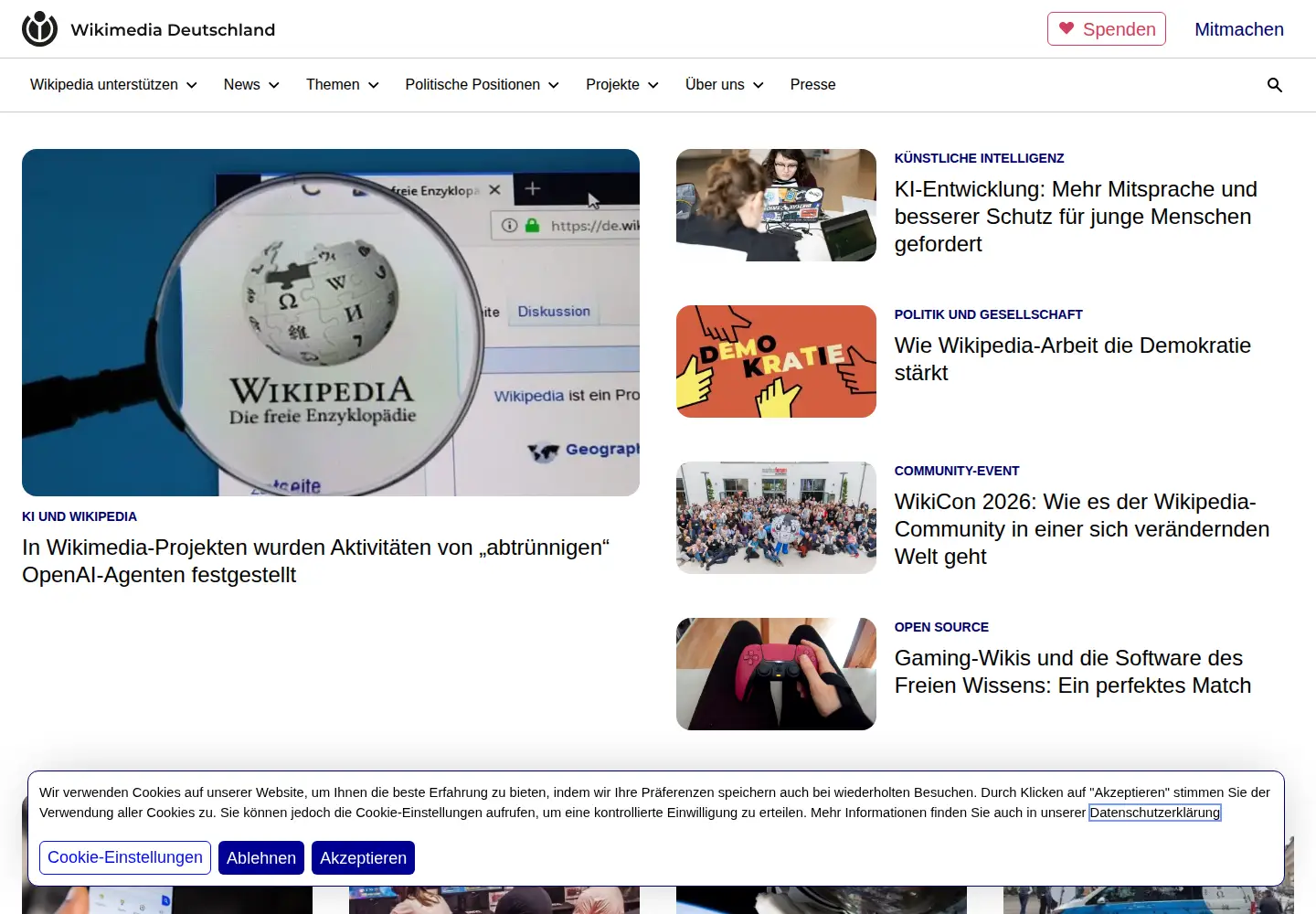Screen dimensions: 1316x914
Task: Click the Wikimedia Deutschland site title
Action: coord(173,29)
